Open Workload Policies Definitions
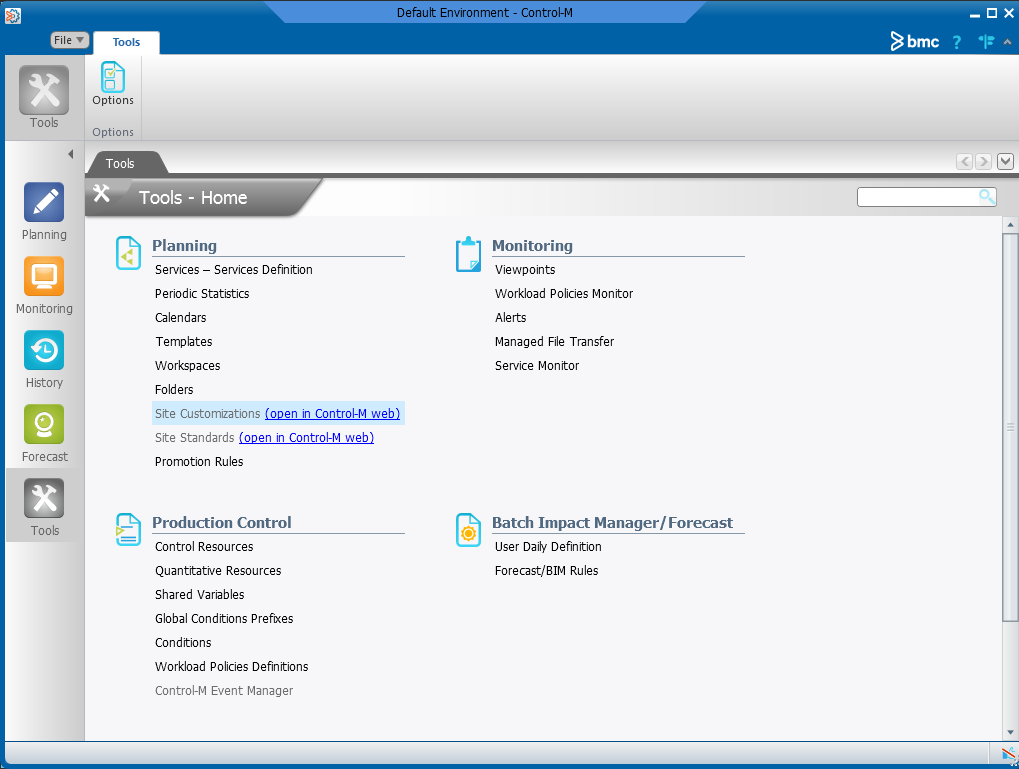 tap(231, 667)
